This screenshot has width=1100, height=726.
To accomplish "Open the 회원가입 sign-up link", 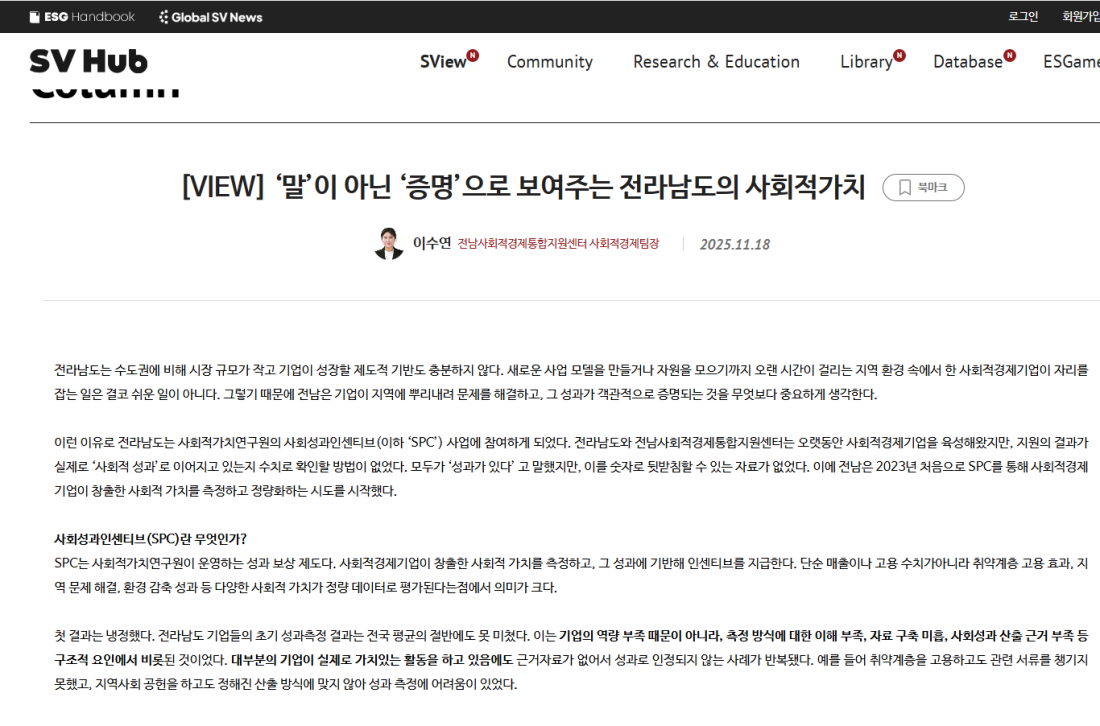I will click(x=1080, y=17).
